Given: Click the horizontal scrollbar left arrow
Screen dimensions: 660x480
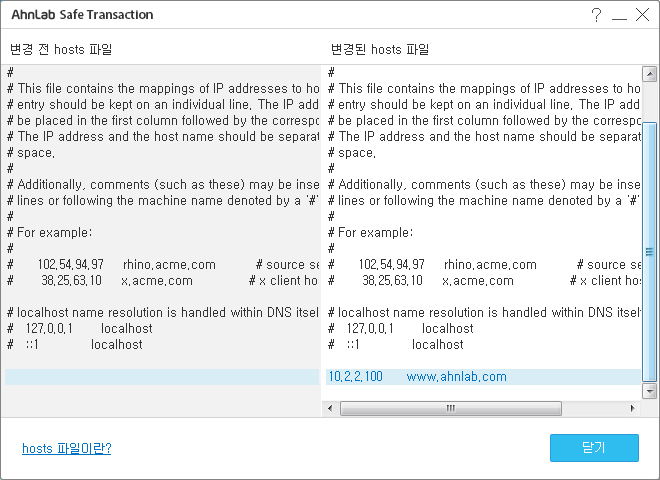Looking at the screenshot, I should tap(330, 408).
